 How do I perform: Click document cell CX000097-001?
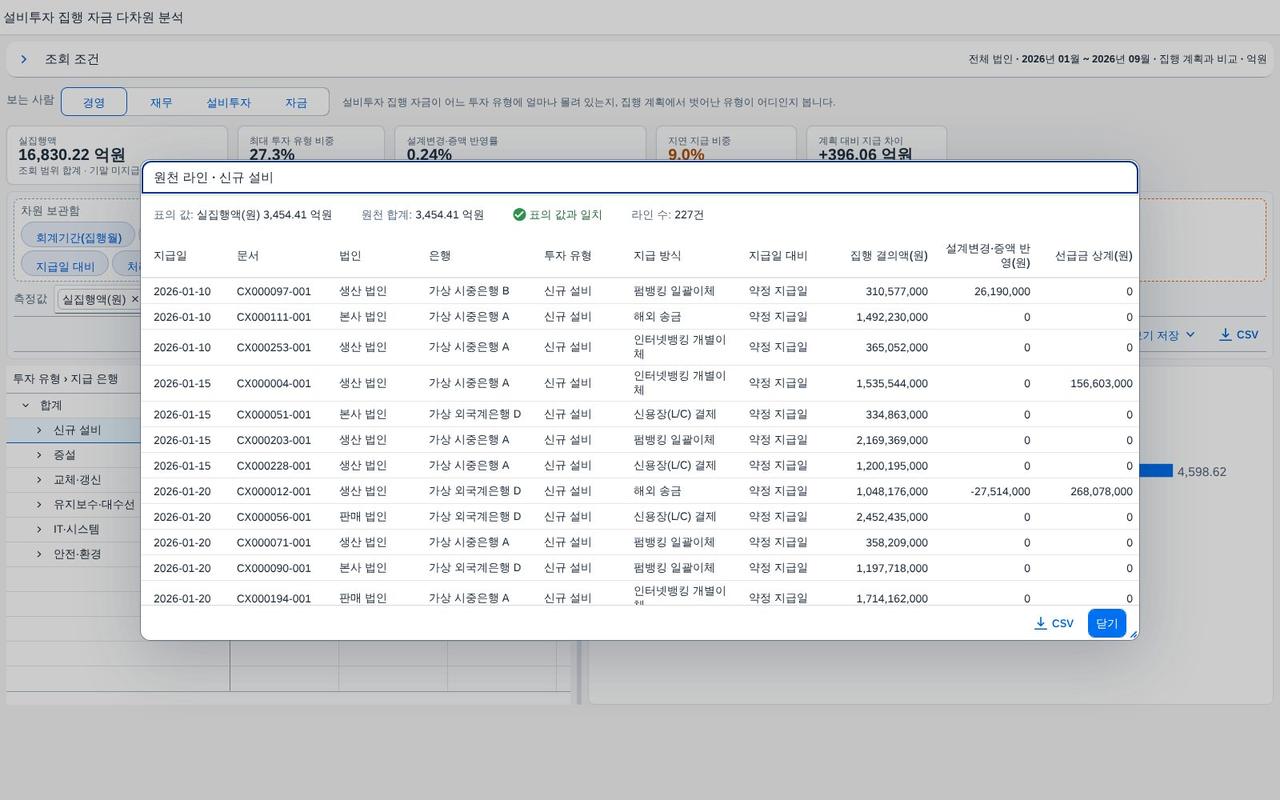pos(274,291)
